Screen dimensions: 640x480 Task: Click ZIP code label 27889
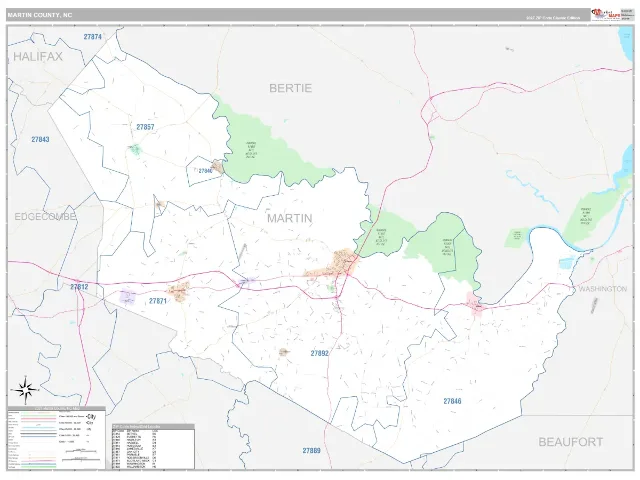tap(311, 451)
